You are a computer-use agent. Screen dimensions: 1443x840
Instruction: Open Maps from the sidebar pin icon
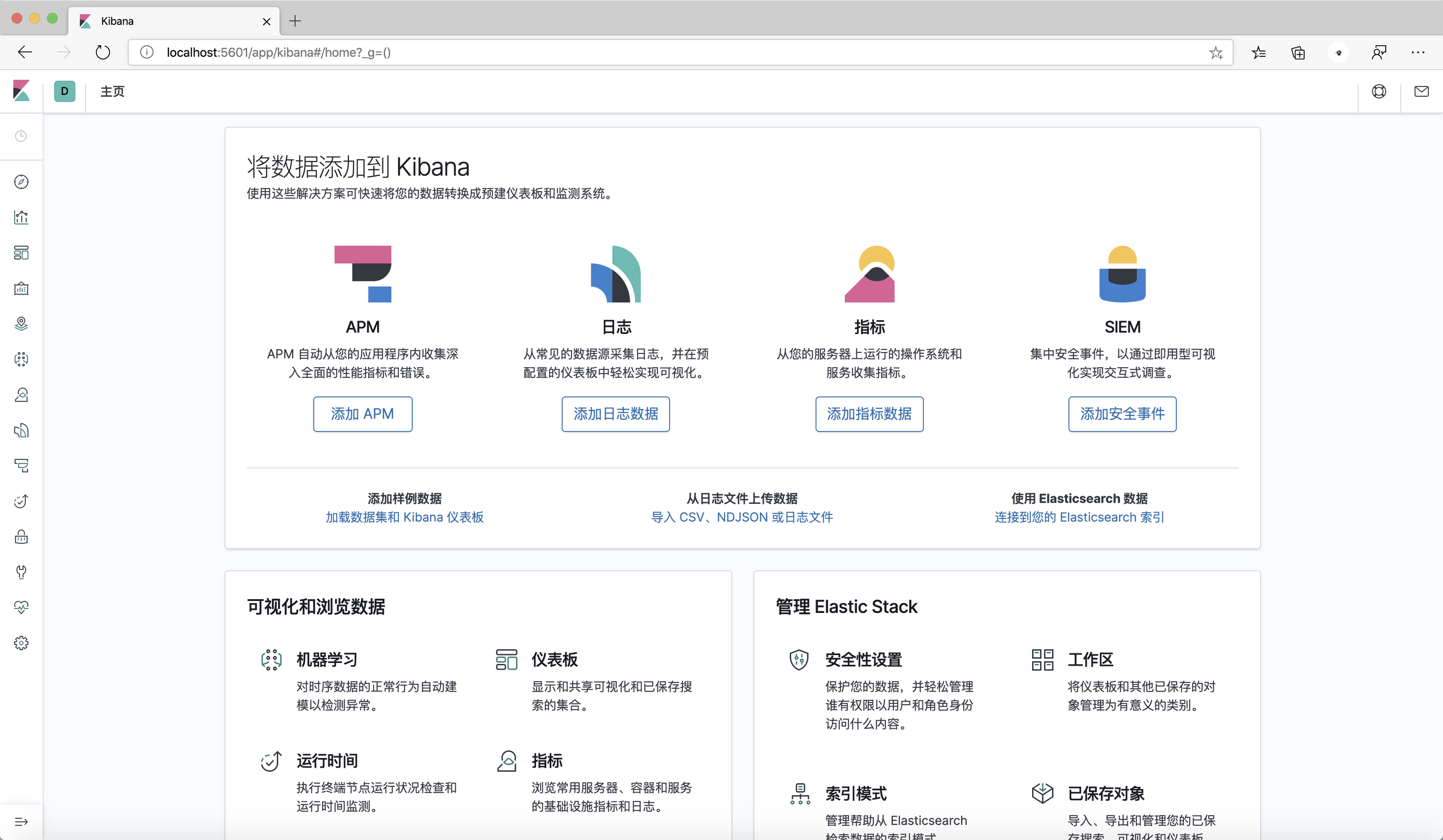[21, 324]
